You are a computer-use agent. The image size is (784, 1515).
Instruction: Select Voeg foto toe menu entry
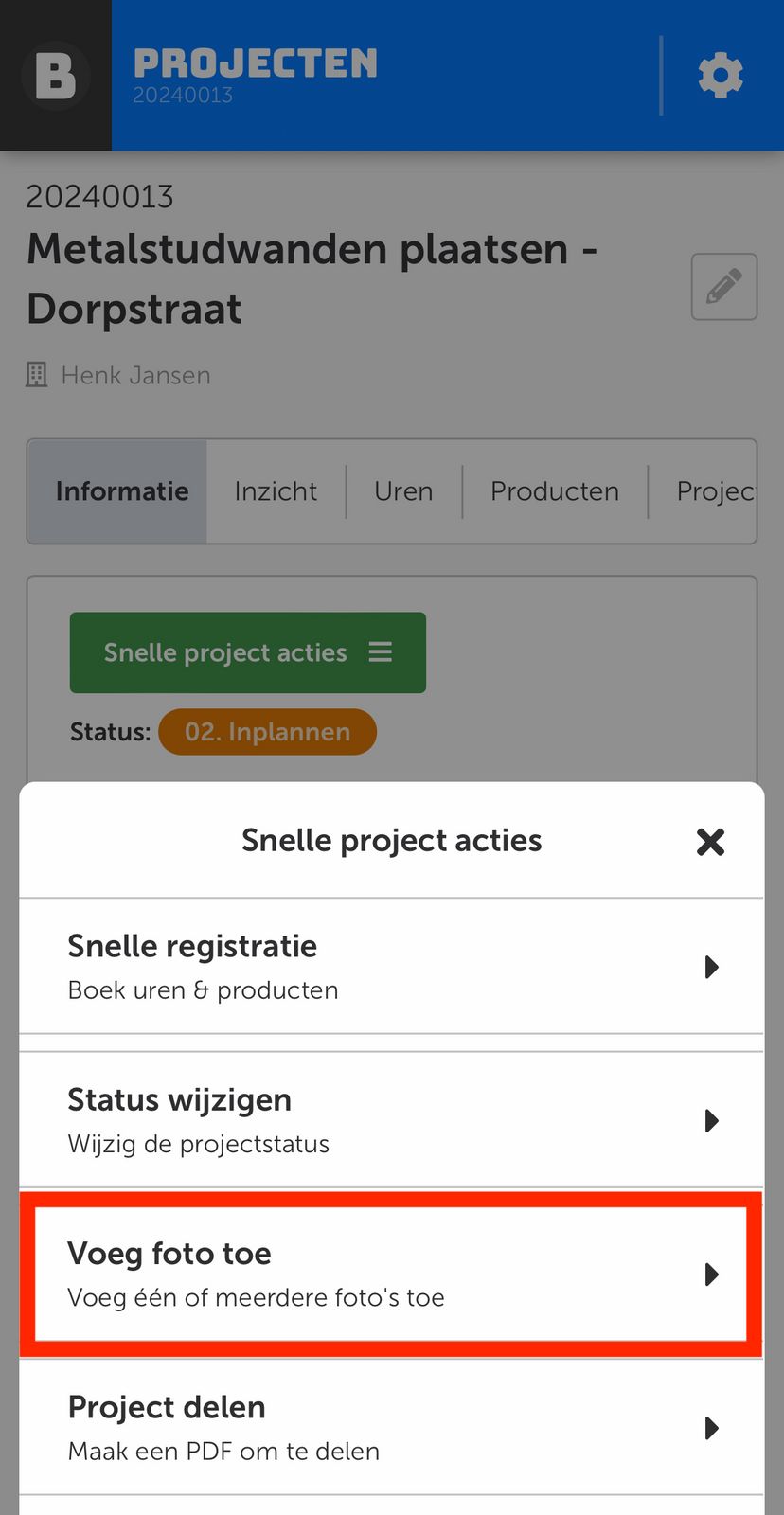coord(256,1274)
